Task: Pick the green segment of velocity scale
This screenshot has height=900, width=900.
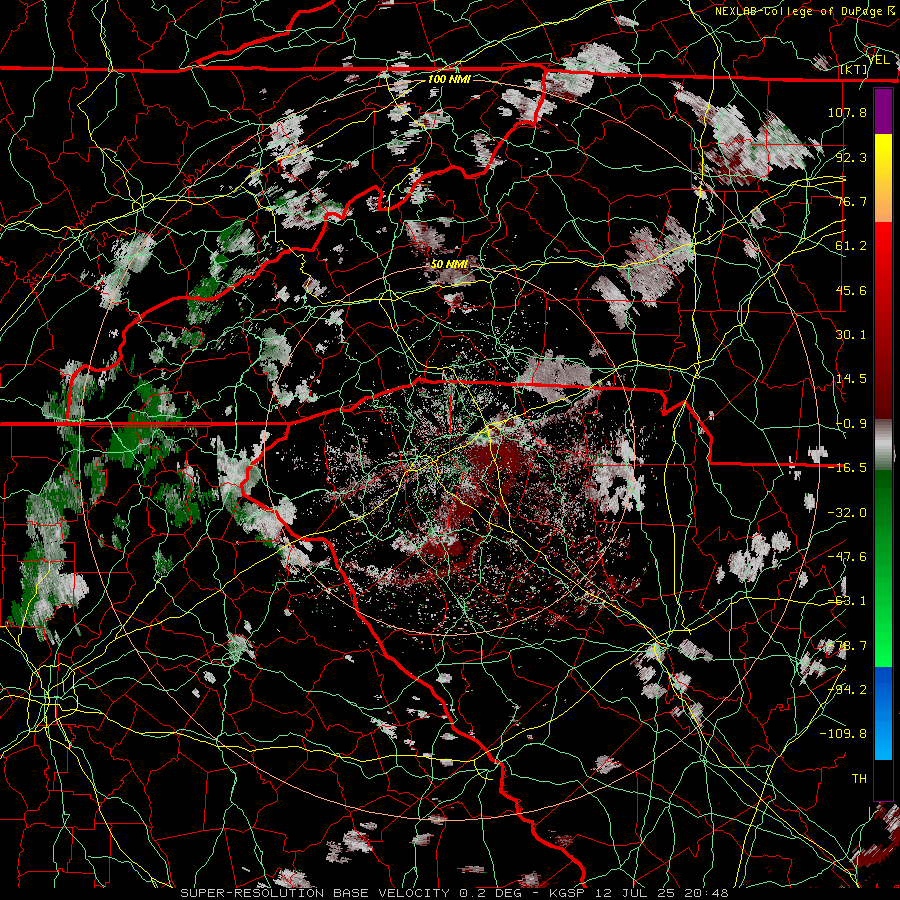Action: tap(883, 568)
